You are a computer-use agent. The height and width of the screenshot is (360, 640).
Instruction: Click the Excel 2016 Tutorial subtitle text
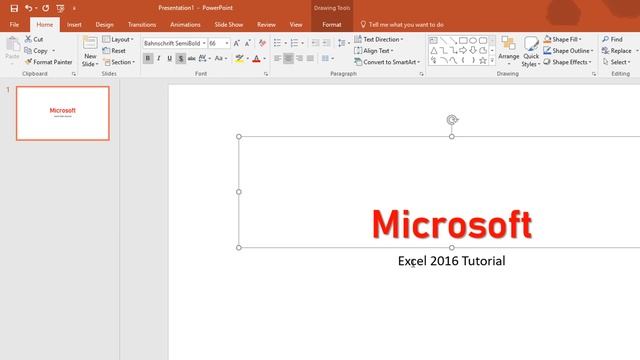[x=451, y=261]
